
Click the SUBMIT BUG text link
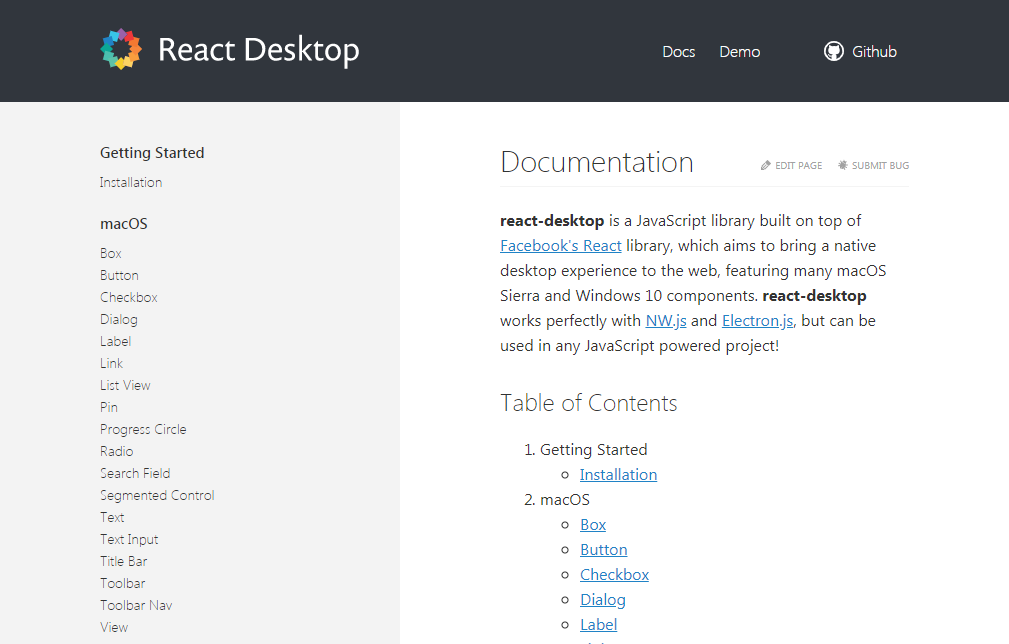point(880,165)
